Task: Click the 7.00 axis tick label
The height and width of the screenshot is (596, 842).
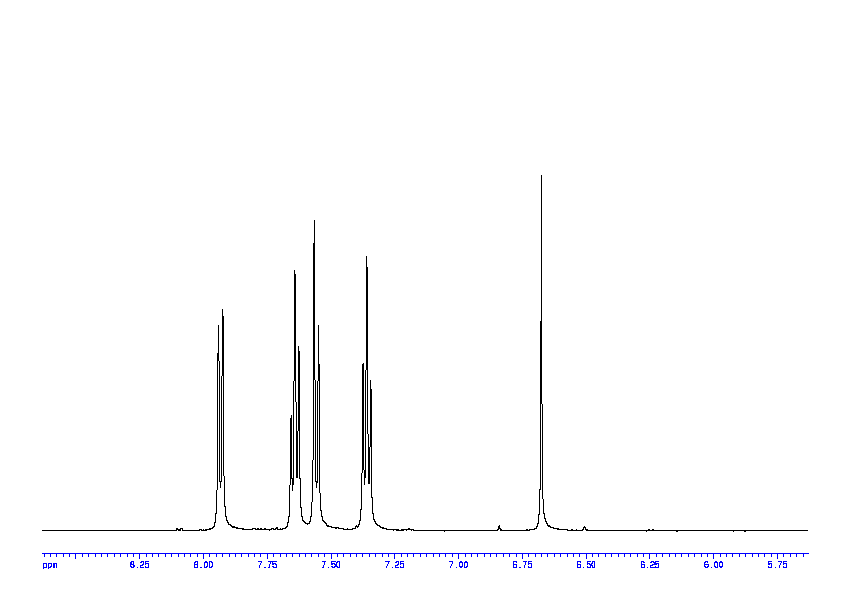Action: [458, 565]
